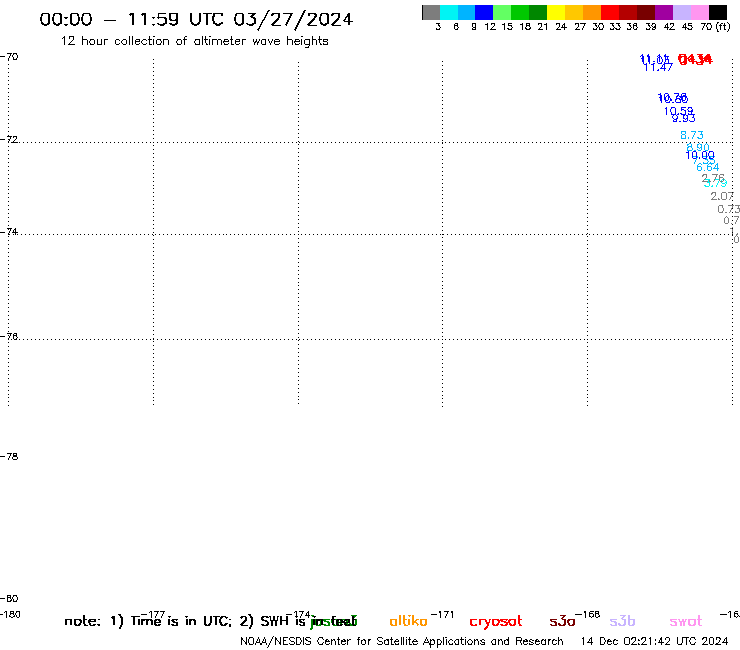Click the black swatch at the colorbar end
Viewport: 740px width, 650px height.
[x=718, y=12]
